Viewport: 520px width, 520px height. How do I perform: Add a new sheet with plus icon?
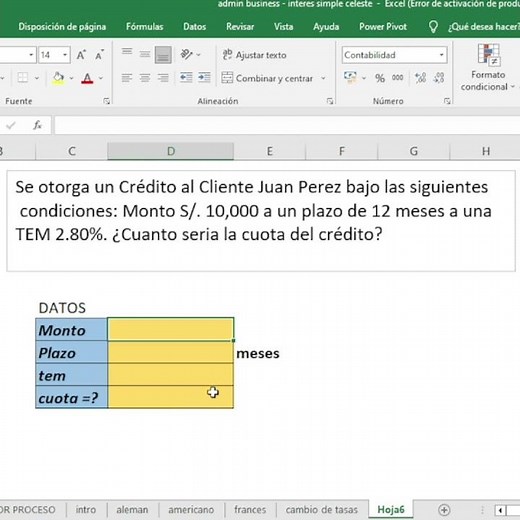(444, 510)
